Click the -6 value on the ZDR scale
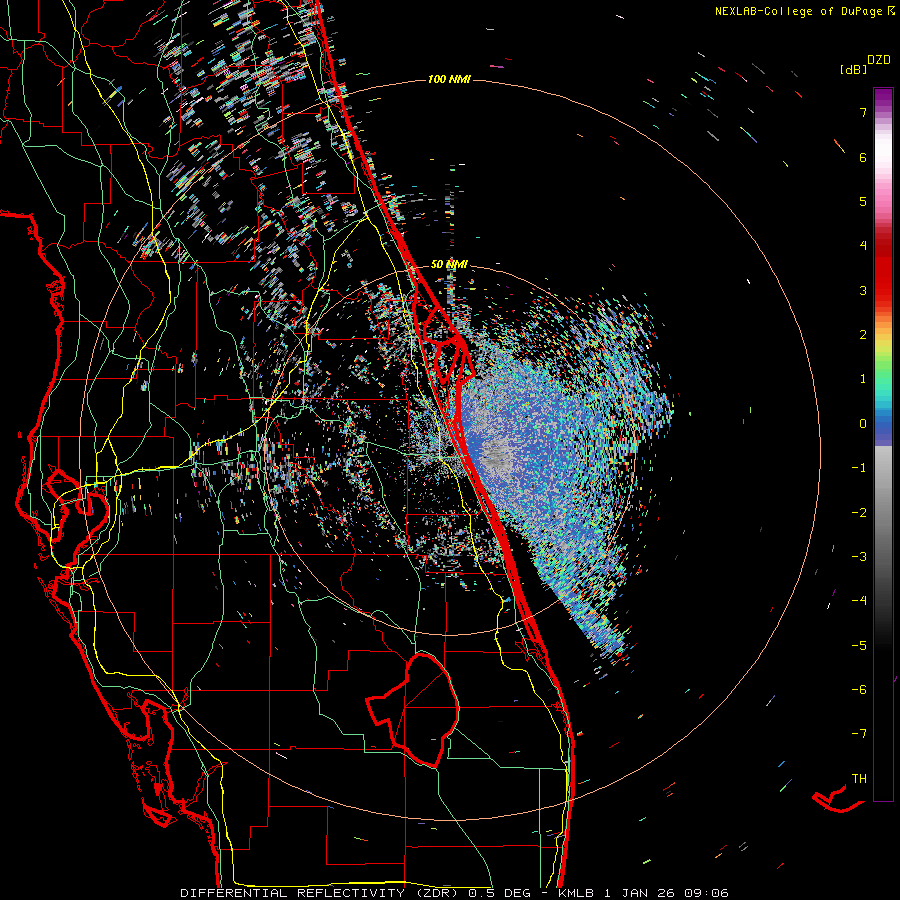Screen dimensions: 900x900 point(859,689)
